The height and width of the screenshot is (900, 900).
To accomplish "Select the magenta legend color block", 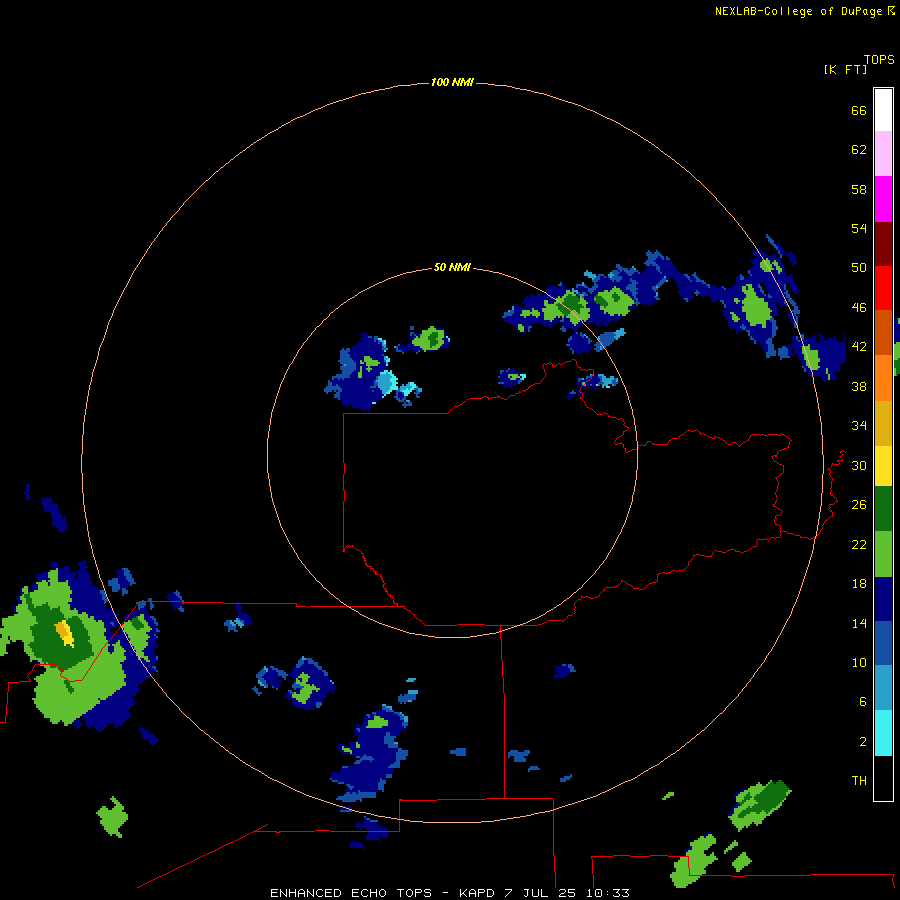I will (883, 199).
